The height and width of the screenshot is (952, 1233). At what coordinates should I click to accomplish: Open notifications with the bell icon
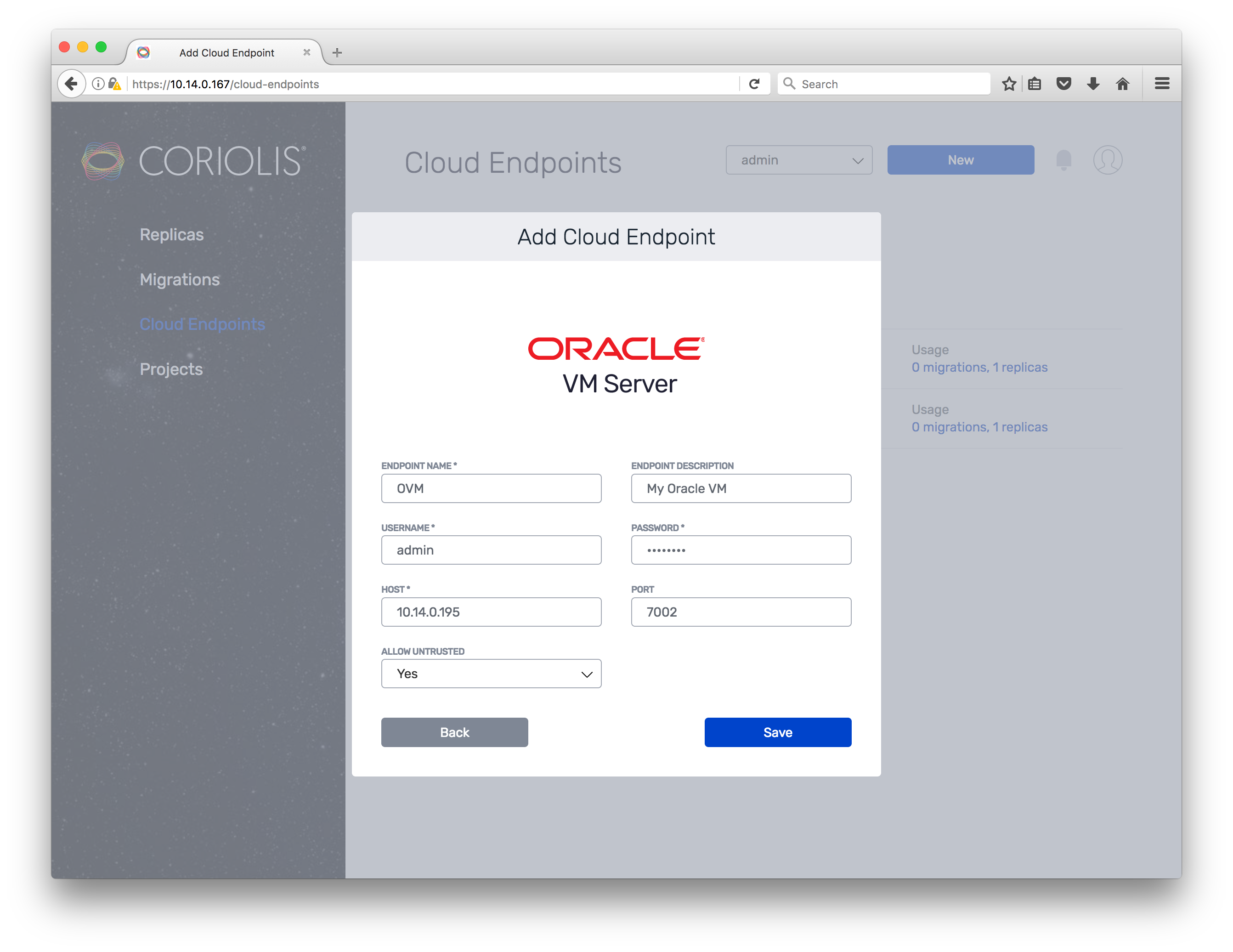tap(1063, 160)
